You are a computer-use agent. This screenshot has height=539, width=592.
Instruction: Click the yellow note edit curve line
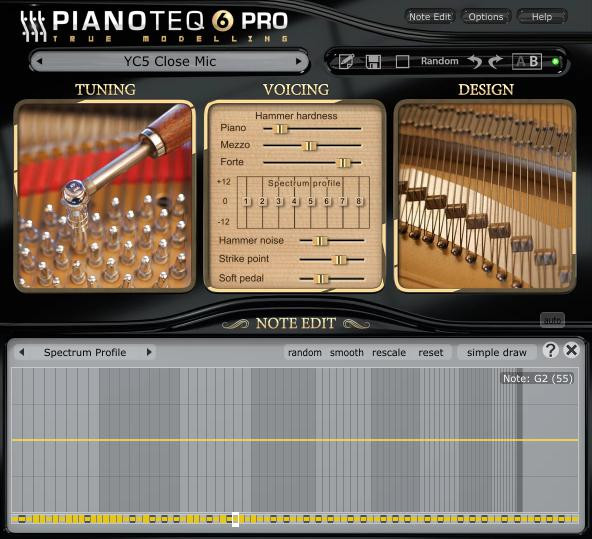[294, 440]
